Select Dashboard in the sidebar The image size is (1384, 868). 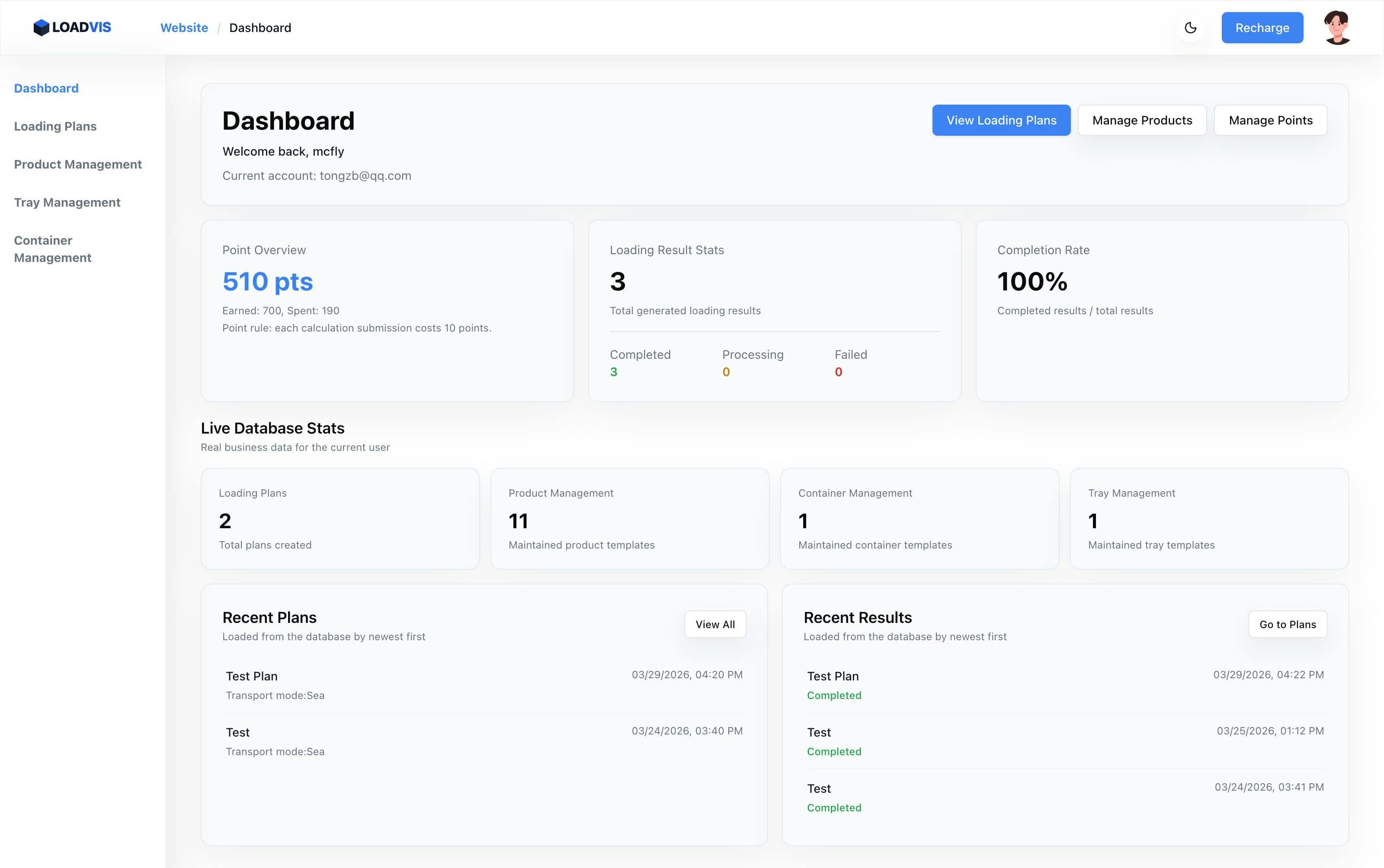46,89
